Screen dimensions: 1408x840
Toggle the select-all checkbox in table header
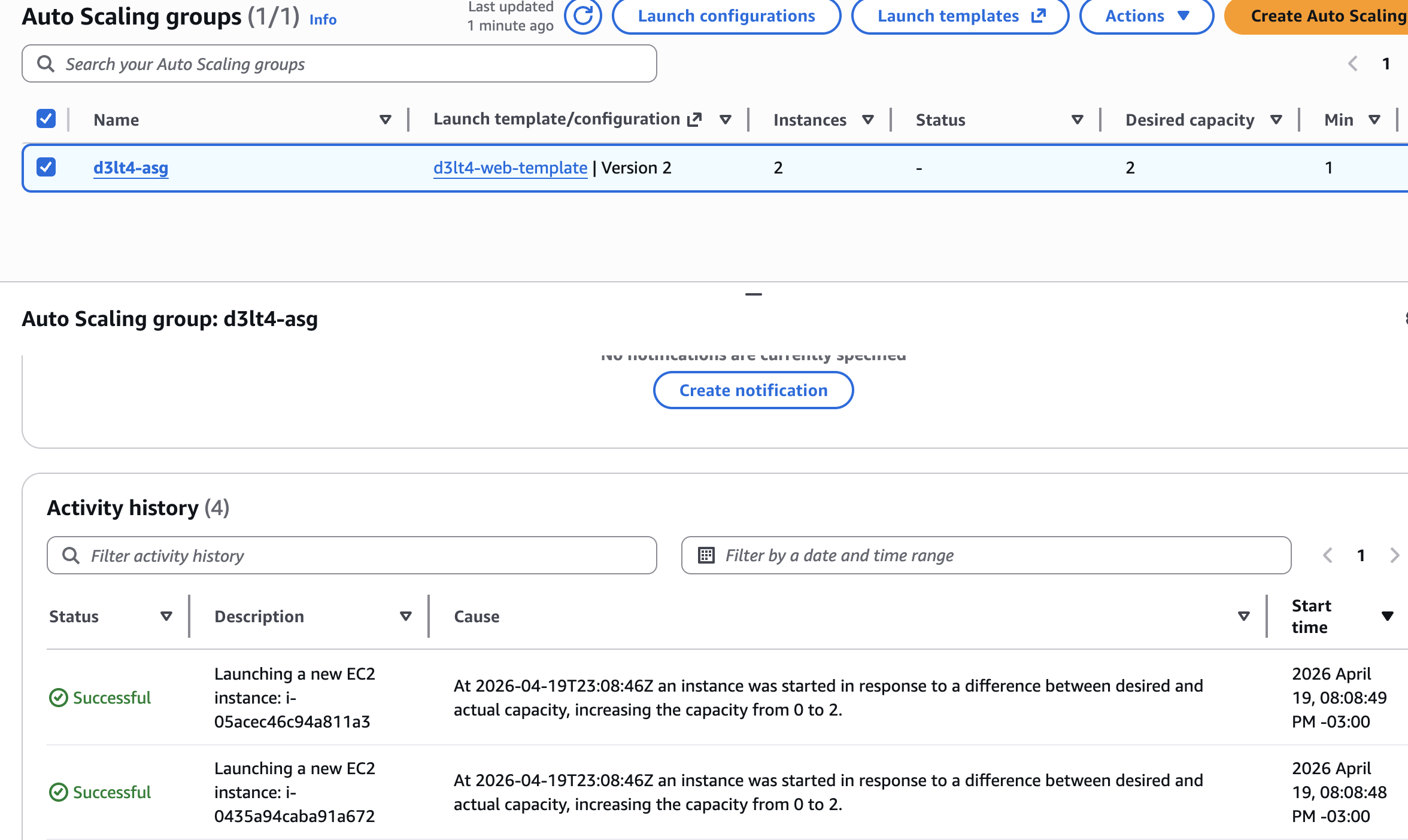(x=46, y=119)
